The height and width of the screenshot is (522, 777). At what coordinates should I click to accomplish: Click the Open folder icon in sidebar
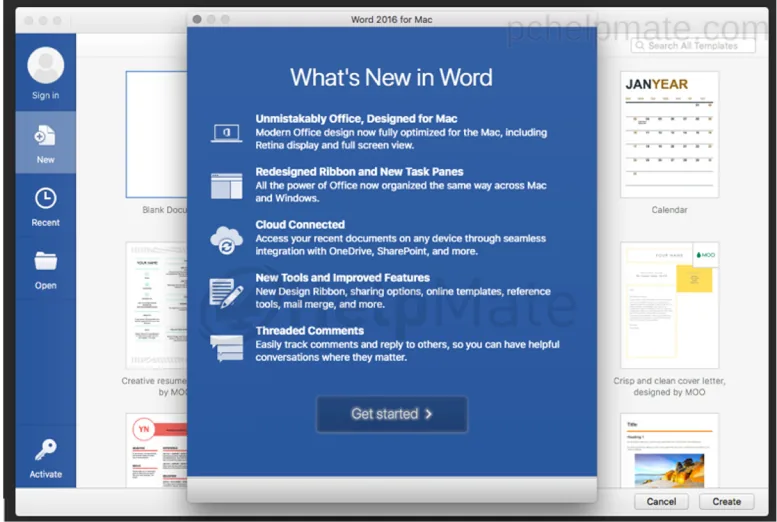tap(46, 261)
